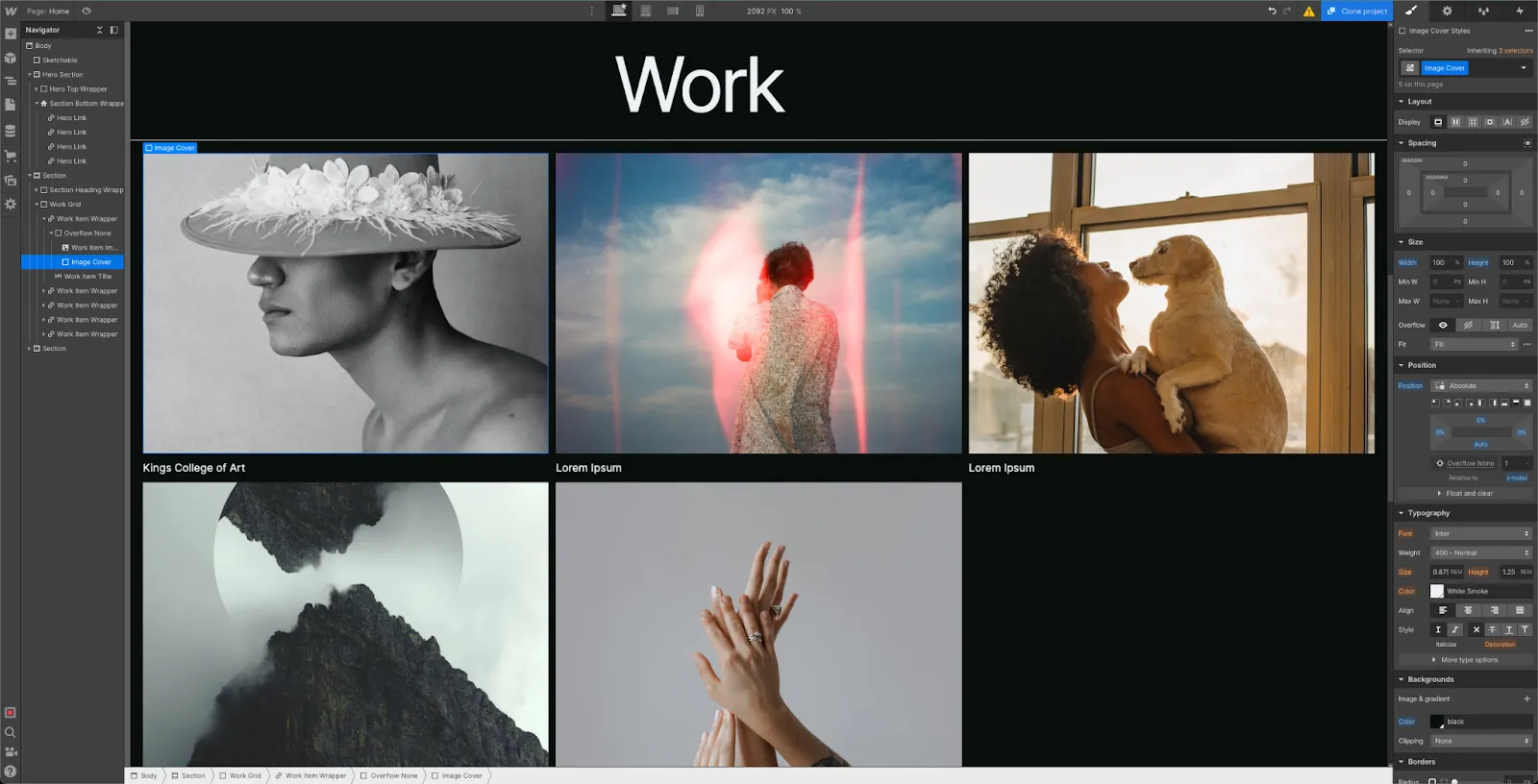1538x784 pixels.
Task: Collapse all Navigator items
Action: (x=99, y=30)
